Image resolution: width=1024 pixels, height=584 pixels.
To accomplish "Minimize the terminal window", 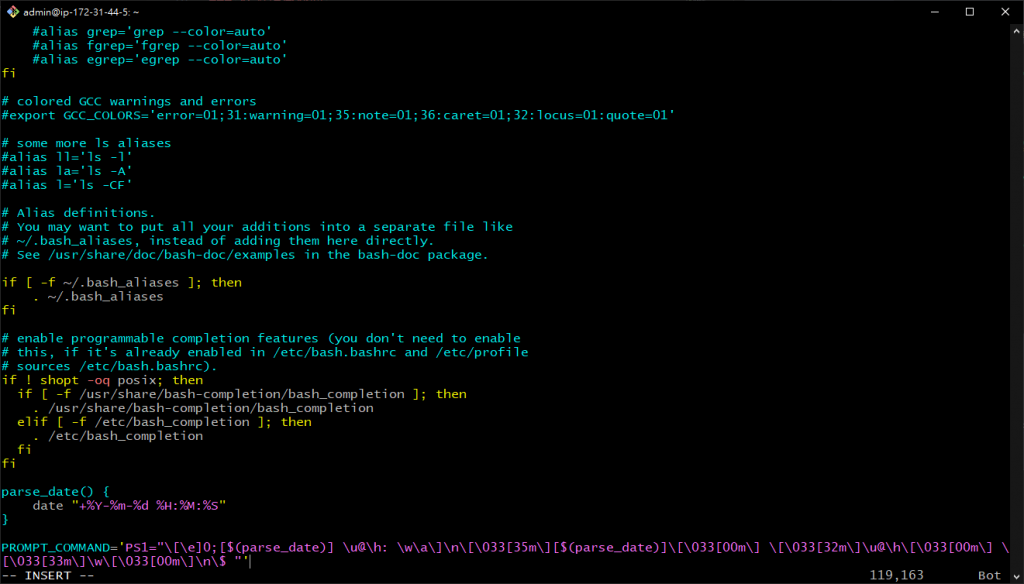I will coord(935,12).
